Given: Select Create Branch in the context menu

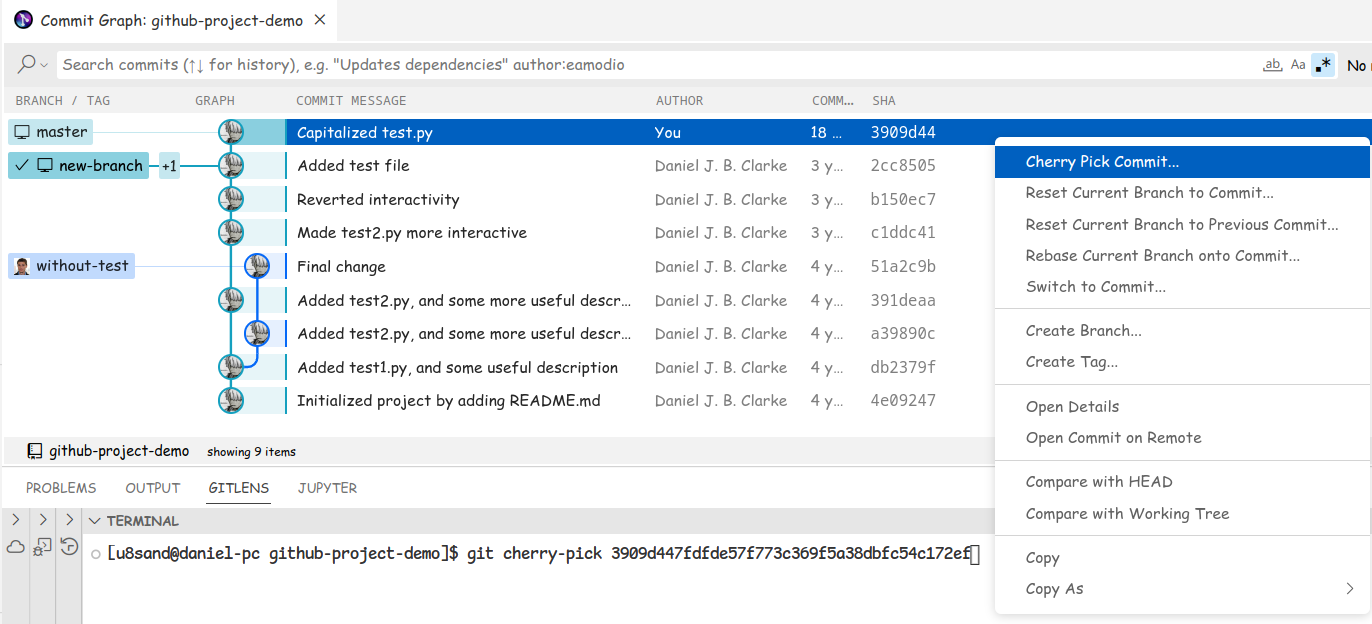Looking at the screenshot, I should click(1083, 331).
